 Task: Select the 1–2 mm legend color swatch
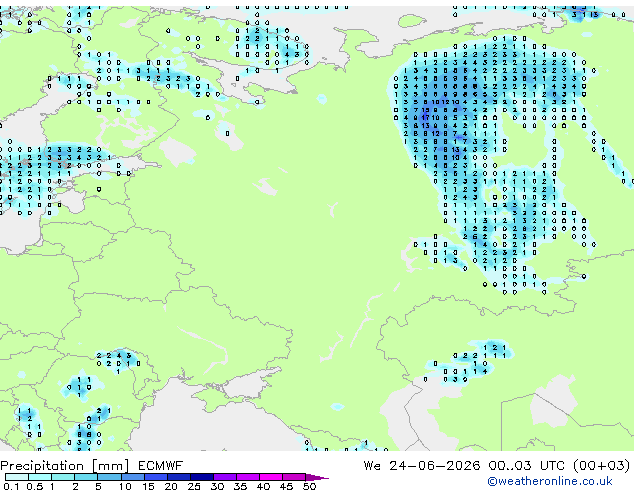[x=63, y=477]
